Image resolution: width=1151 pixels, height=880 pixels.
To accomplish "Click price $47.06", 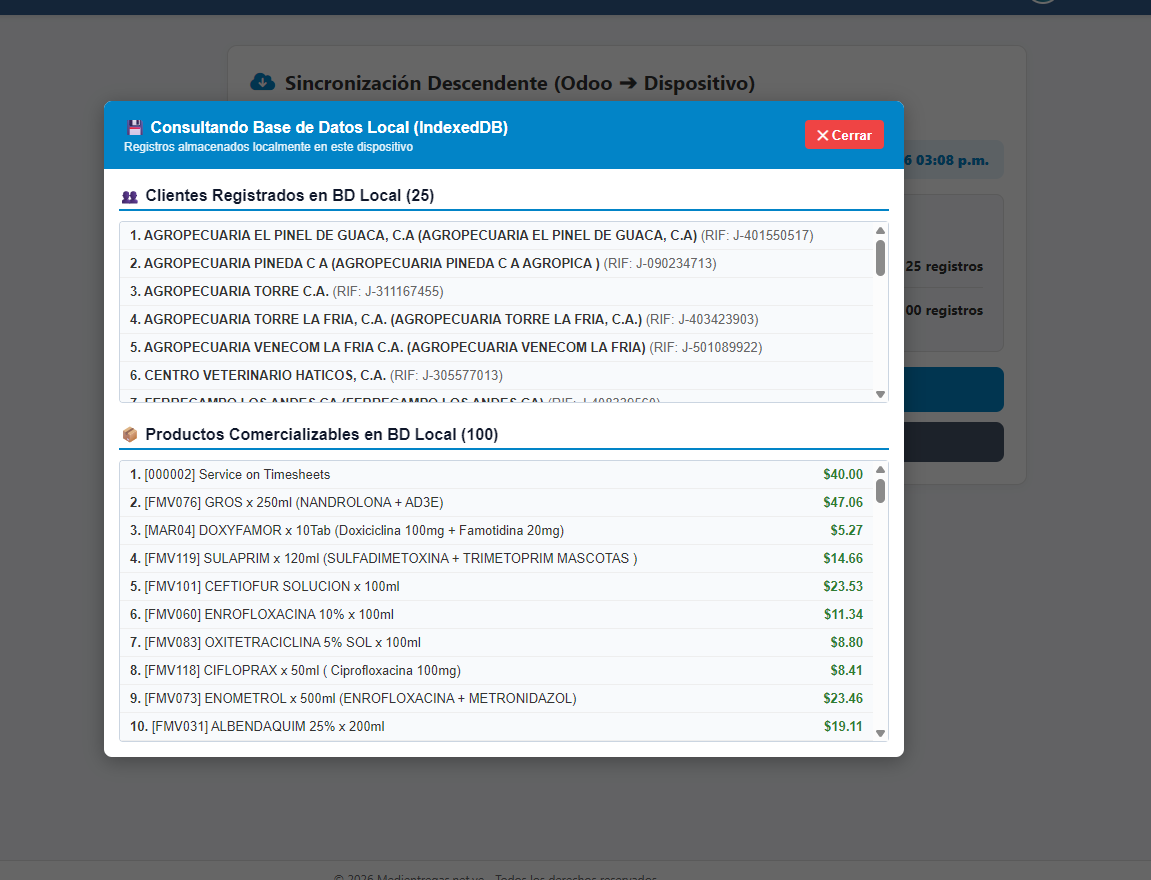I will (x=843, y=503).
